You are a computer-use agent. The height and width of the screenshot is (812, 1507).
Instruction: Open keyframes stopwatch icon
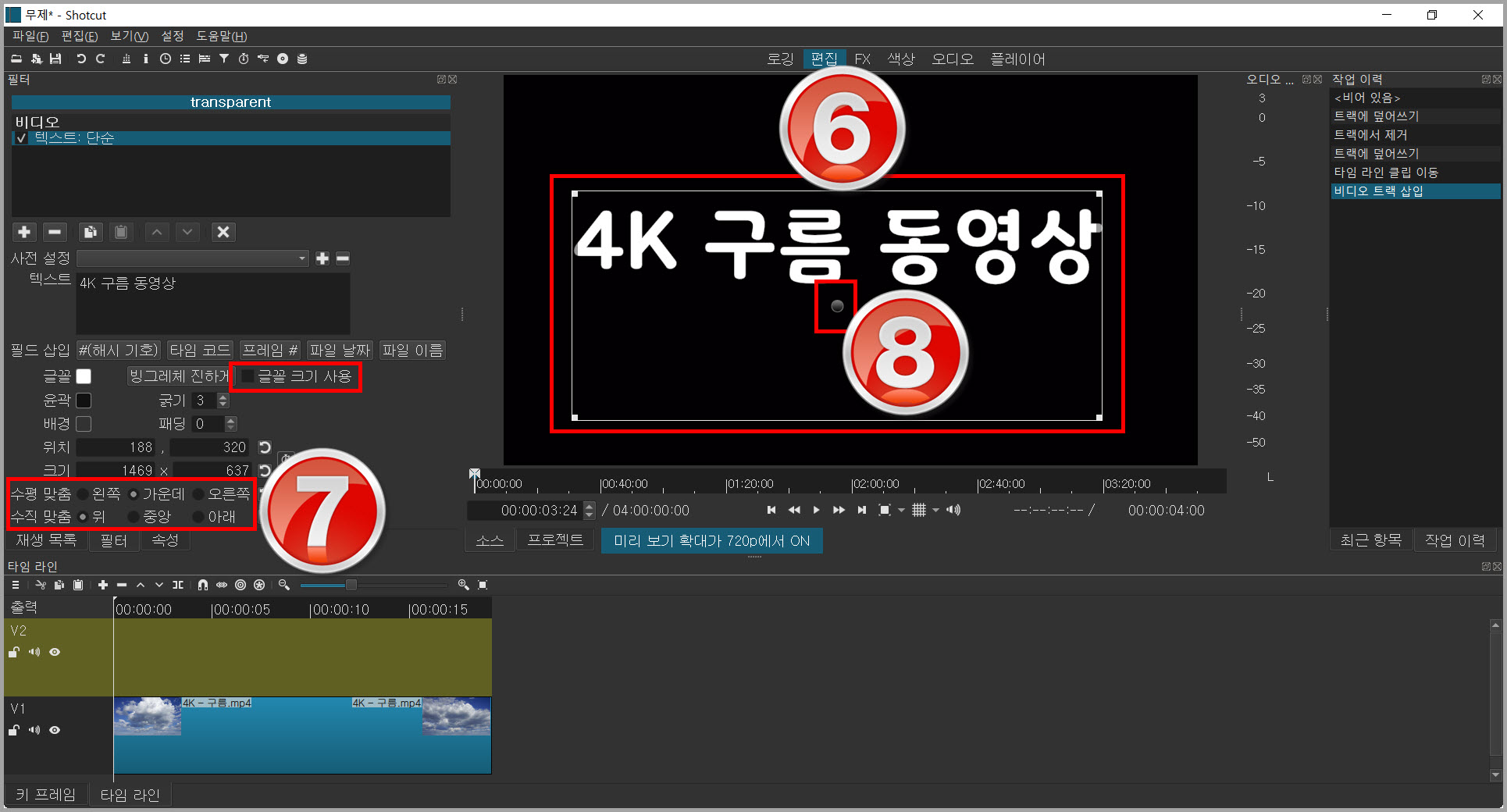click(x=244, y=59)
